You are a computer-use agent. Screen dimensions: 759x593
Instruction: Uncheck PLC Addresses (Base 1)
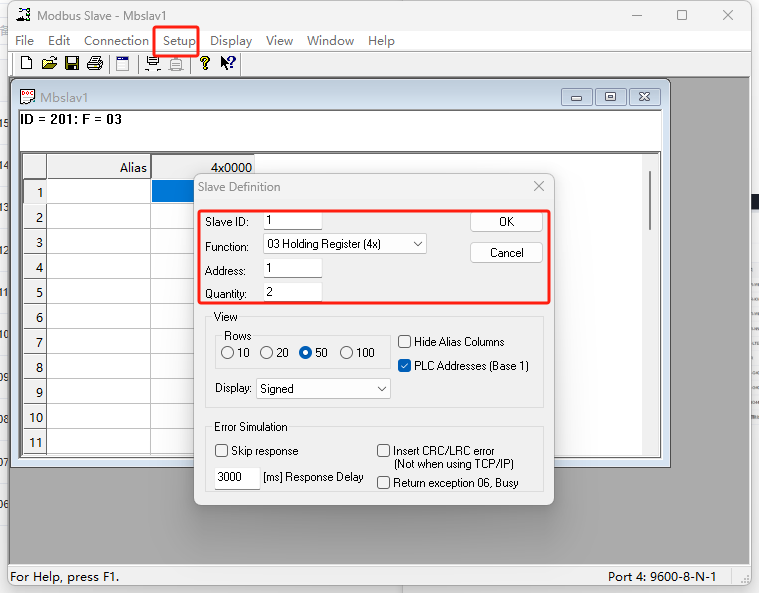click(405, 366)
